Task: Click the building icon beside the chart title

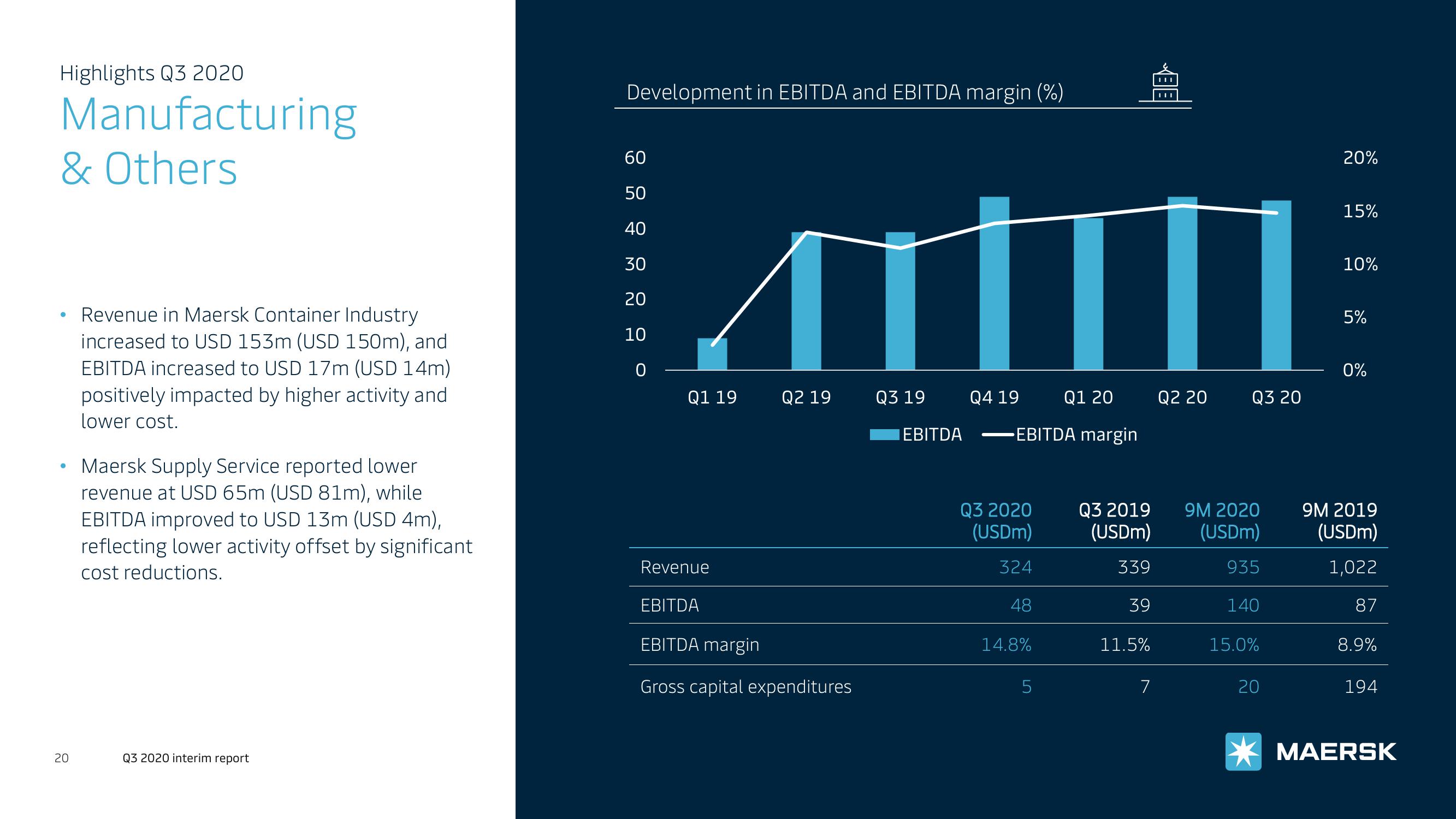Action: coord(1165,82)
